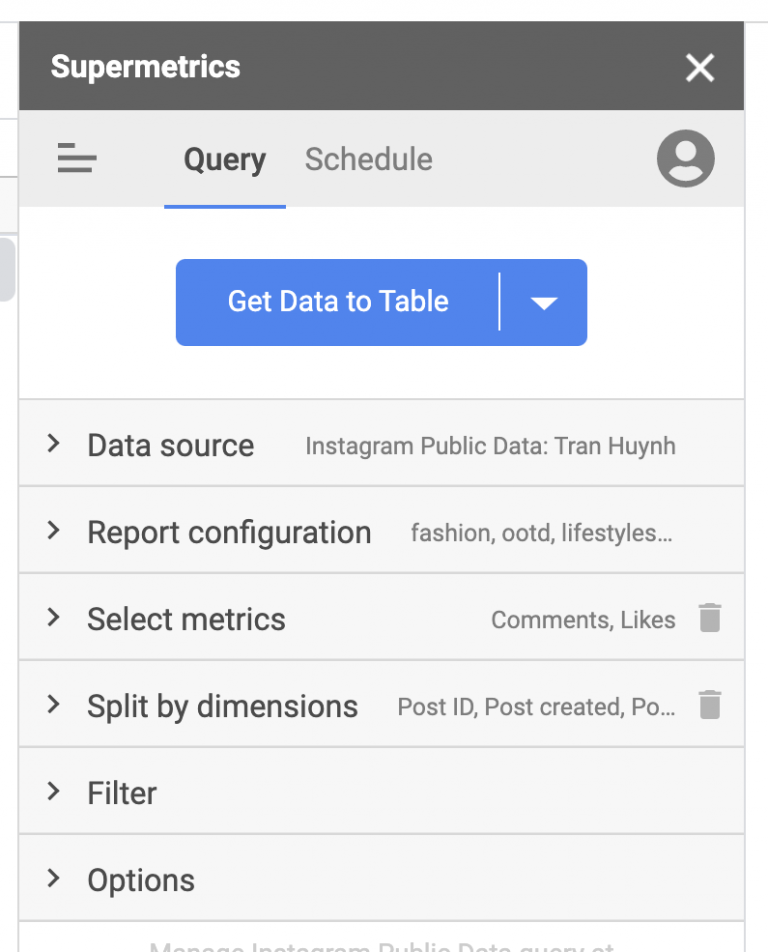Click the Get Data to Table button

(x=338, y=302)
